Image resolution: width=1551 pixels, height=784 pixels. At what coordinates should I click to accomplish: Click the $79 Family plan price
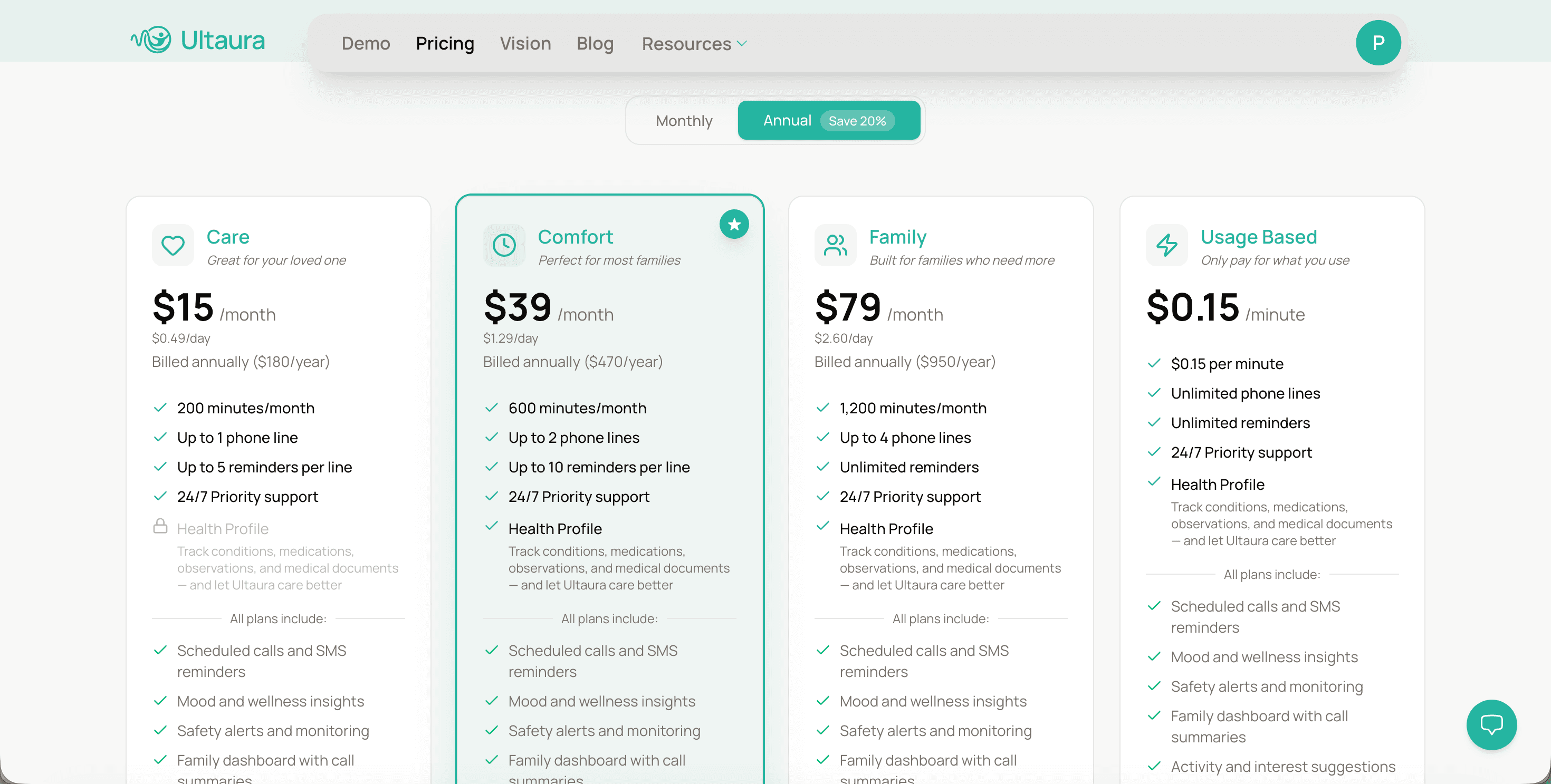coord(848,308)
